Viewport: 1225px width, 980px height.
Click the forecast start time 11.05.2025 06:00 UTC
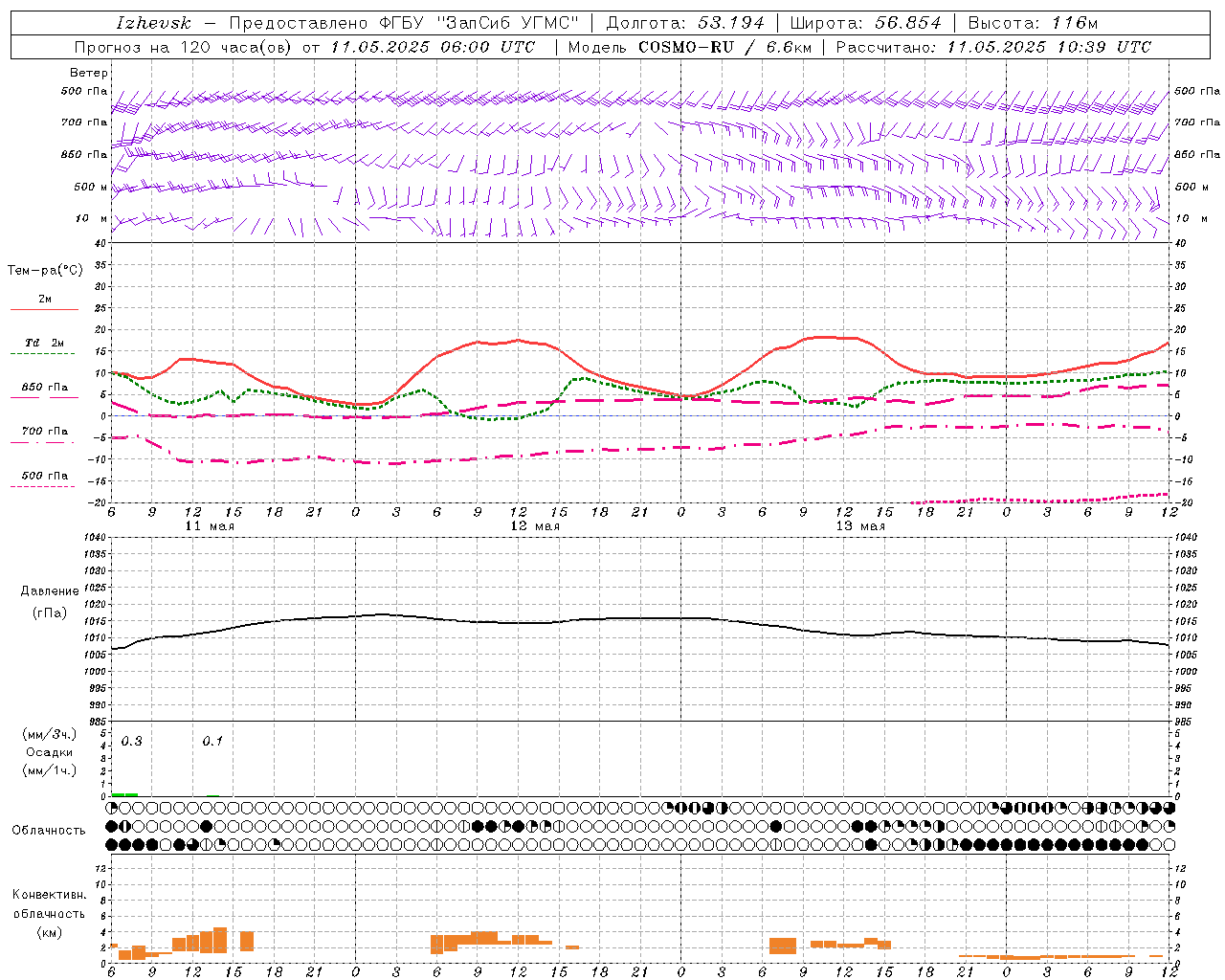coord(433,47)
